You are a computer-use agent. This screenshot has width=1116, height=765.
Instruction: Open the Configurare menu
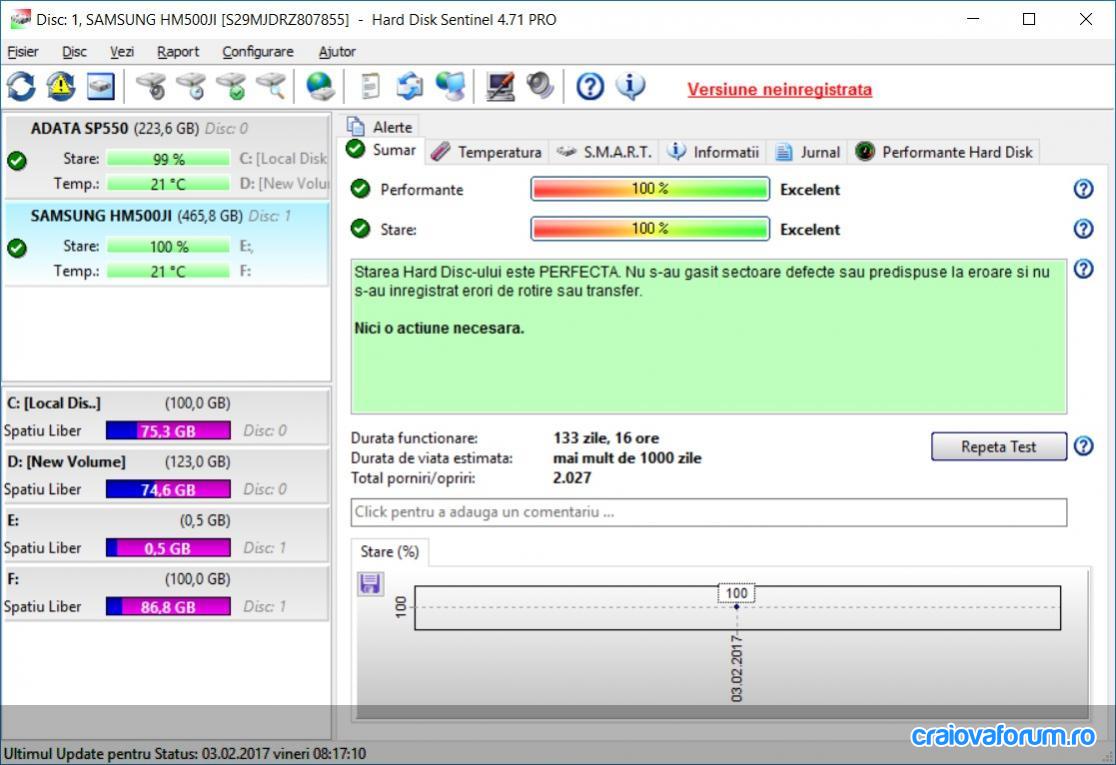258,51
